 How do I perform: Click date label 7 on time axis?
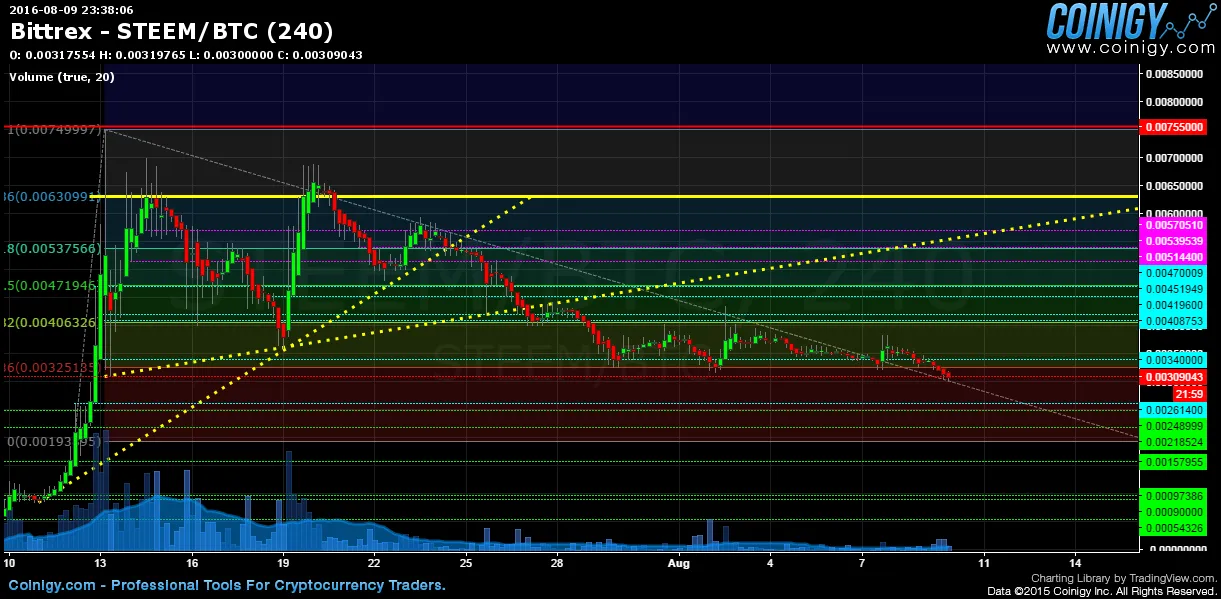point(862,562)
